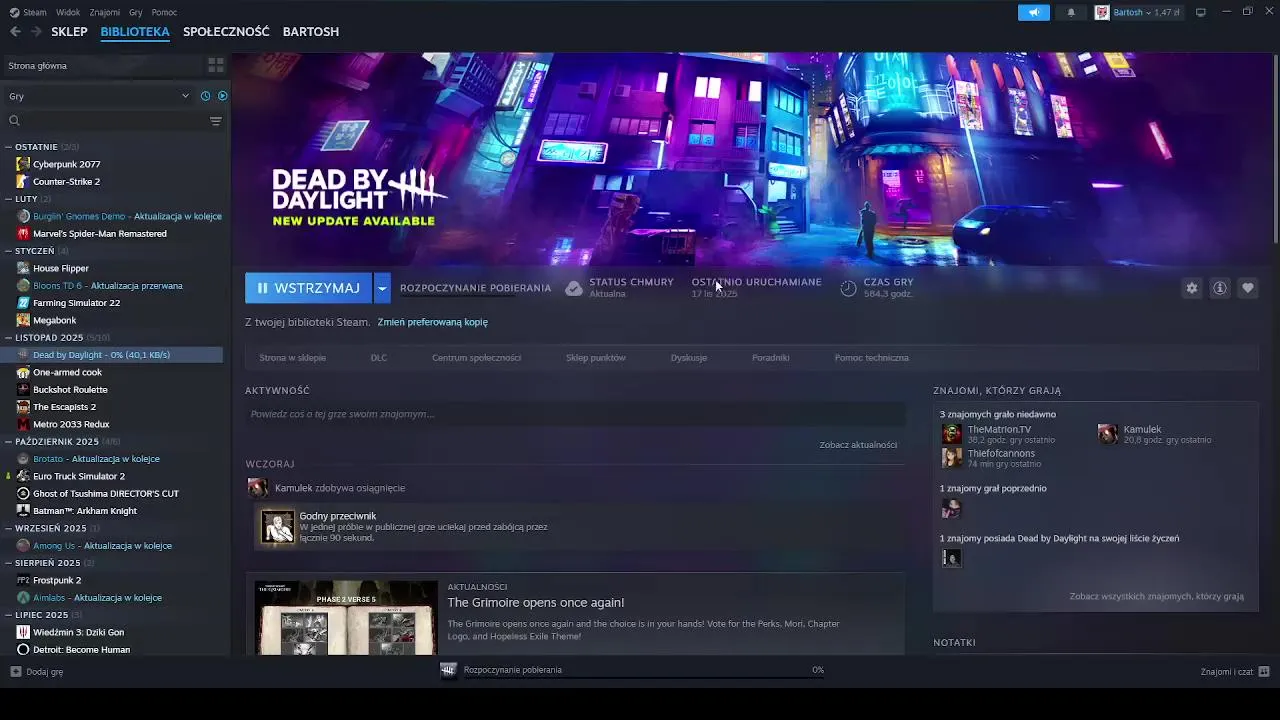Toggle recent activity clock filter
The height and width of the screenshot is (720, 1280).
coord(205,96)
